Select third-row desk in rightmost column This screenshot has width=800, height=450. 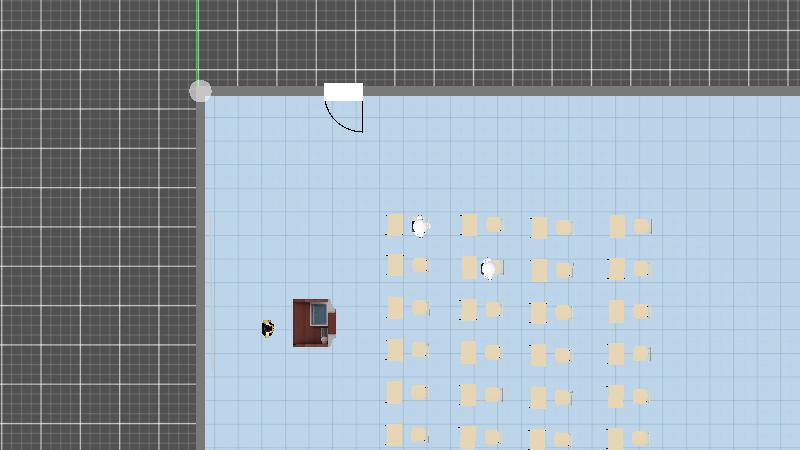[617, 311]
